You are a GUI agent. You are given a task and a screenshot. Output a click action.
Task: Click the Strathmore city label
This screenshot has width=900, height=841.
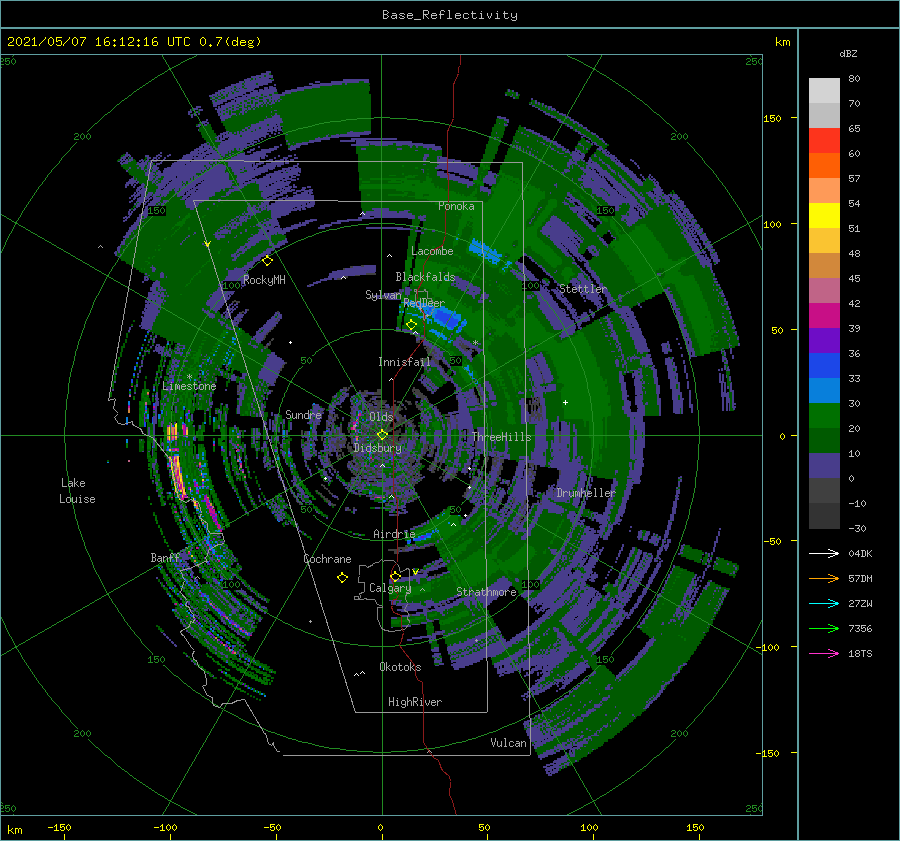pyautogui.click(x=486, y=592)
